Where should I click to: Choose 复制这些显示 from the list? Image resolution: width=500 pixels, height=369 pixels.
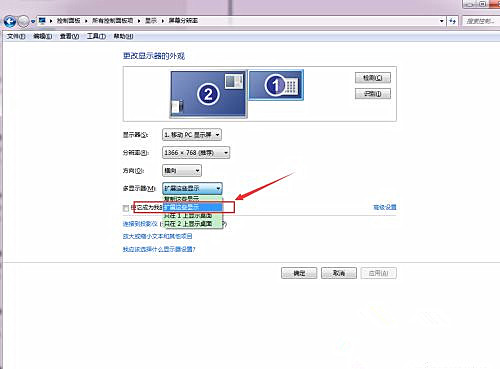pyautogui.click(x=193, y=199)
